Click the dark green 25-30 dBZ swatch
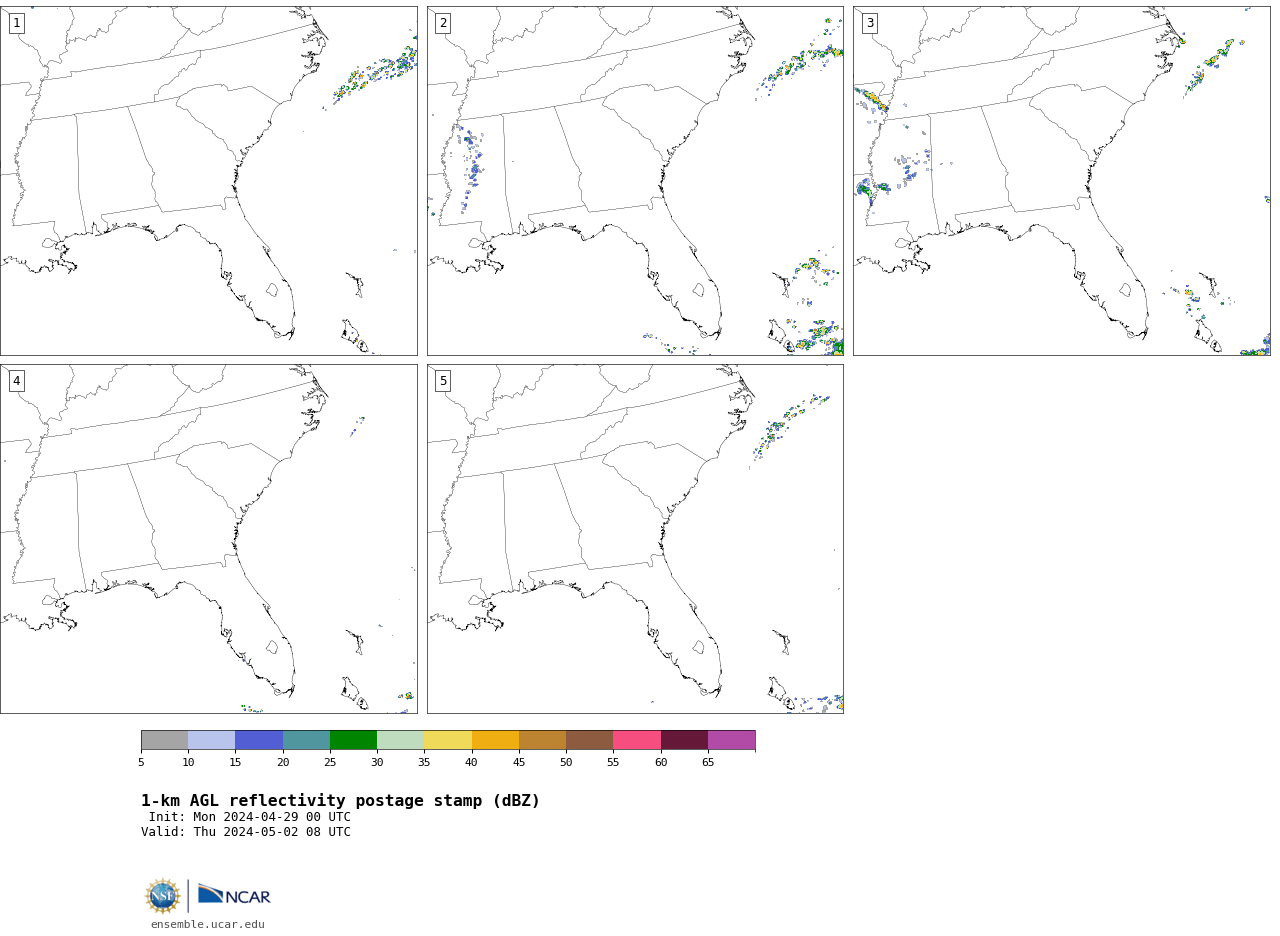The width and height of the screenshot is (1280, 936). (354, 740)
